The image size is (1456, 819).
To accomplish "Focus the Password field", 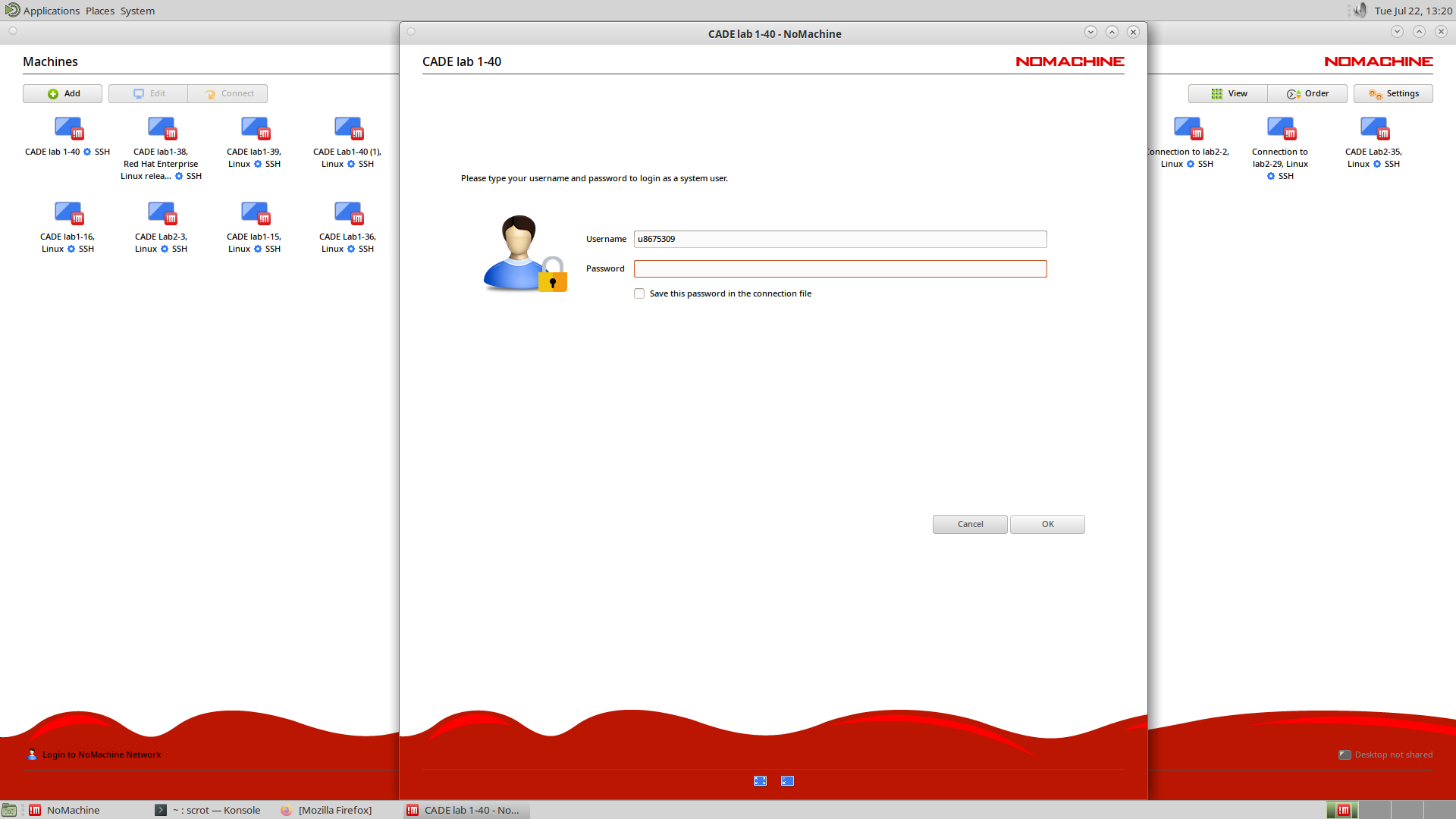I will coord(840,268).
